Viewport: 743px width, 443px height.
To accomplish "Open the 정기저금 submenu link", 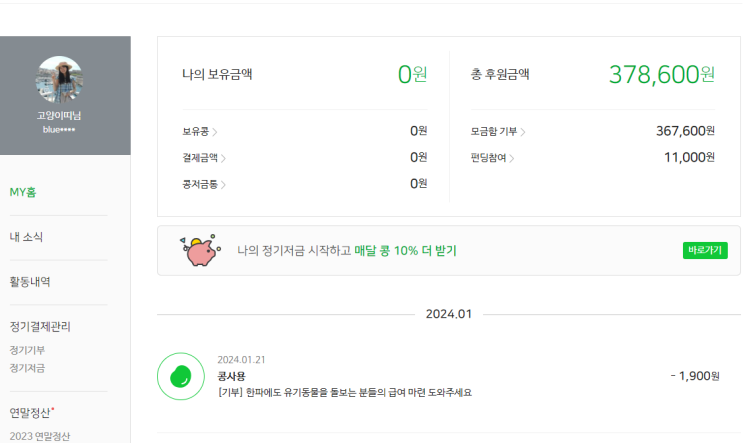I will click(x=27, y=368).
